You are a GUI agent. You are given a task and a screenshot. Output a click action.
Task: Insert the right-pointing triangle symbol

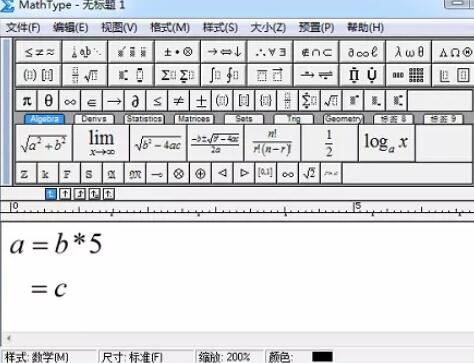point(244,173)
